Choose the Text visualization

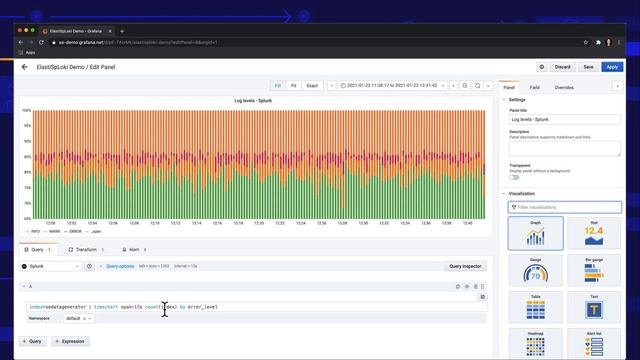click(x=594, y=307)
